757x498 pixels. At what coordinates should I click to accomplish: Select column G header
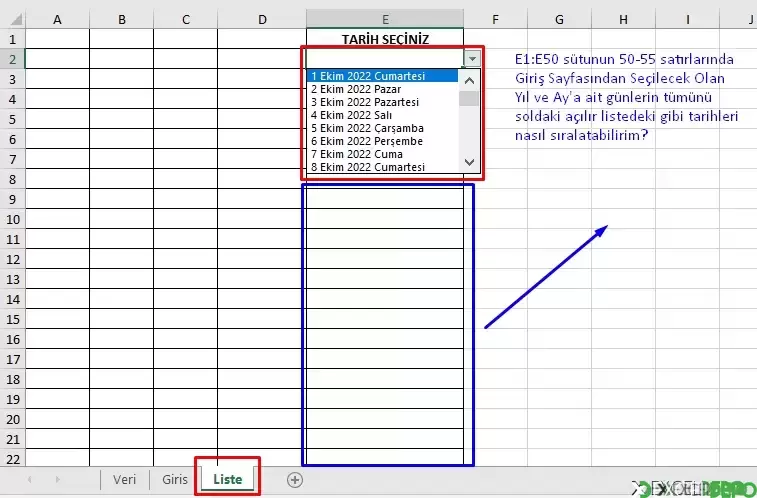click(560, 19)
